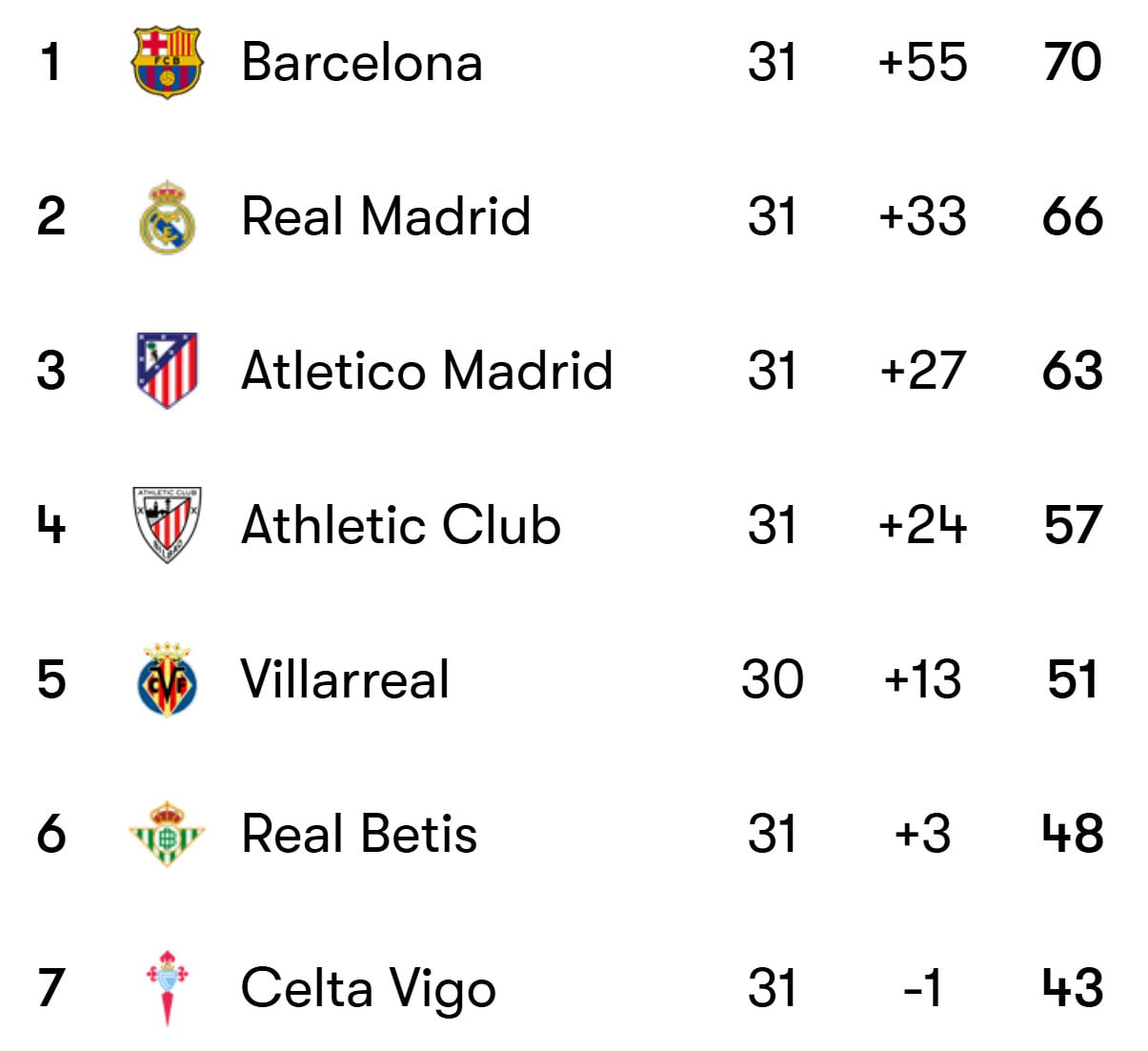Click Celta Vigo's -1 goal difference
The width and height of the screenshot is (1148, 1051).
[x=922, y=988]
